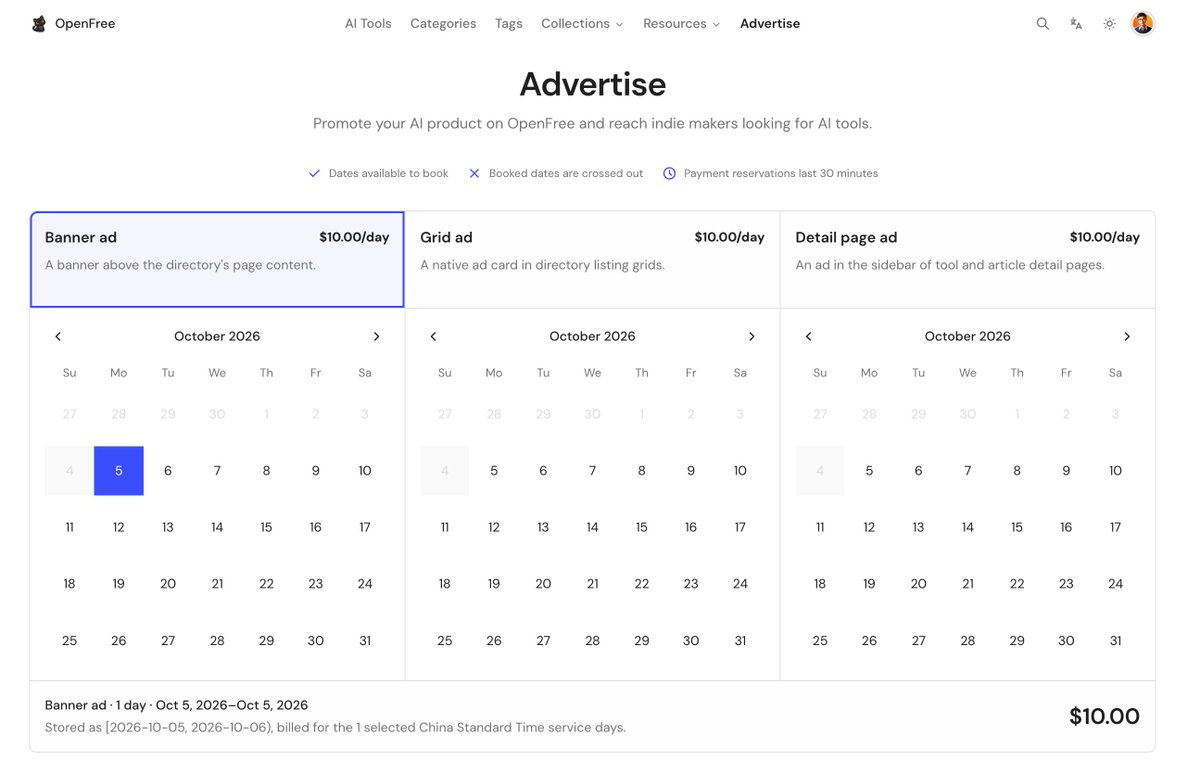Select the Detail page ad placement card
Screen dimensions: 1200x773
(x=967, y=259)
